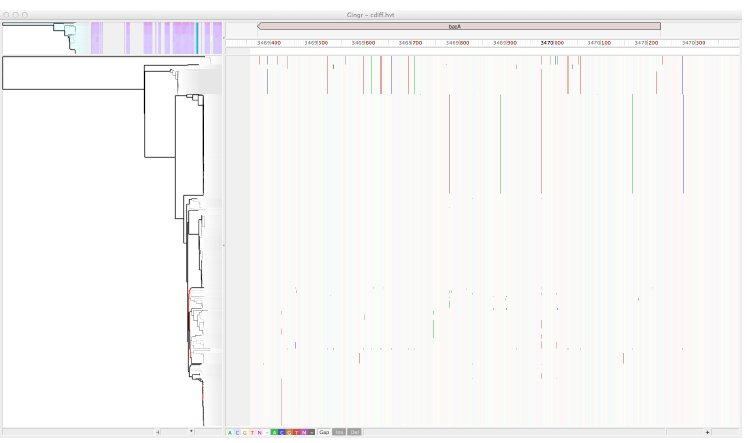Click the plus button at bottom right
747x443 pixels.
707,432
